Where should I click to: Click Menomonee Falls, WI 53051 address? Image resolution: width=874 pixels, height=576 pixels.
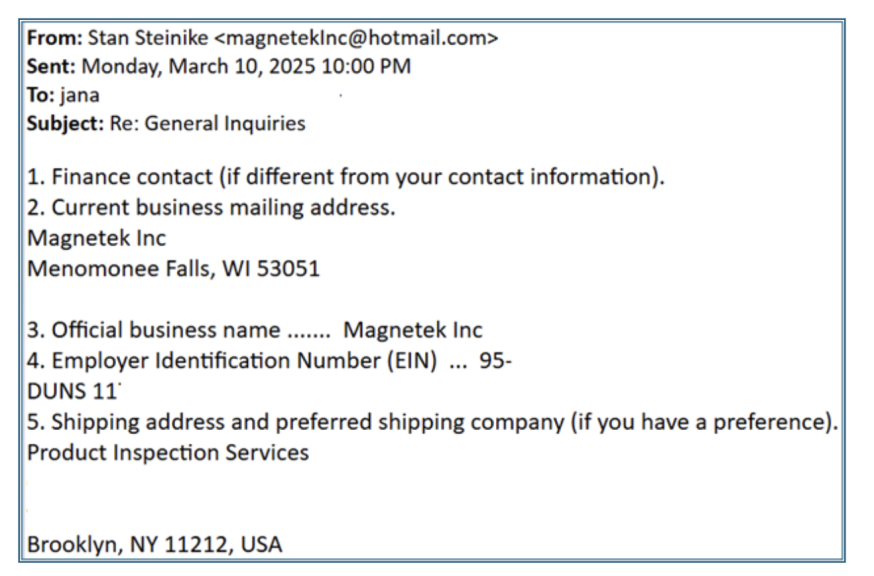coord(173,269)
